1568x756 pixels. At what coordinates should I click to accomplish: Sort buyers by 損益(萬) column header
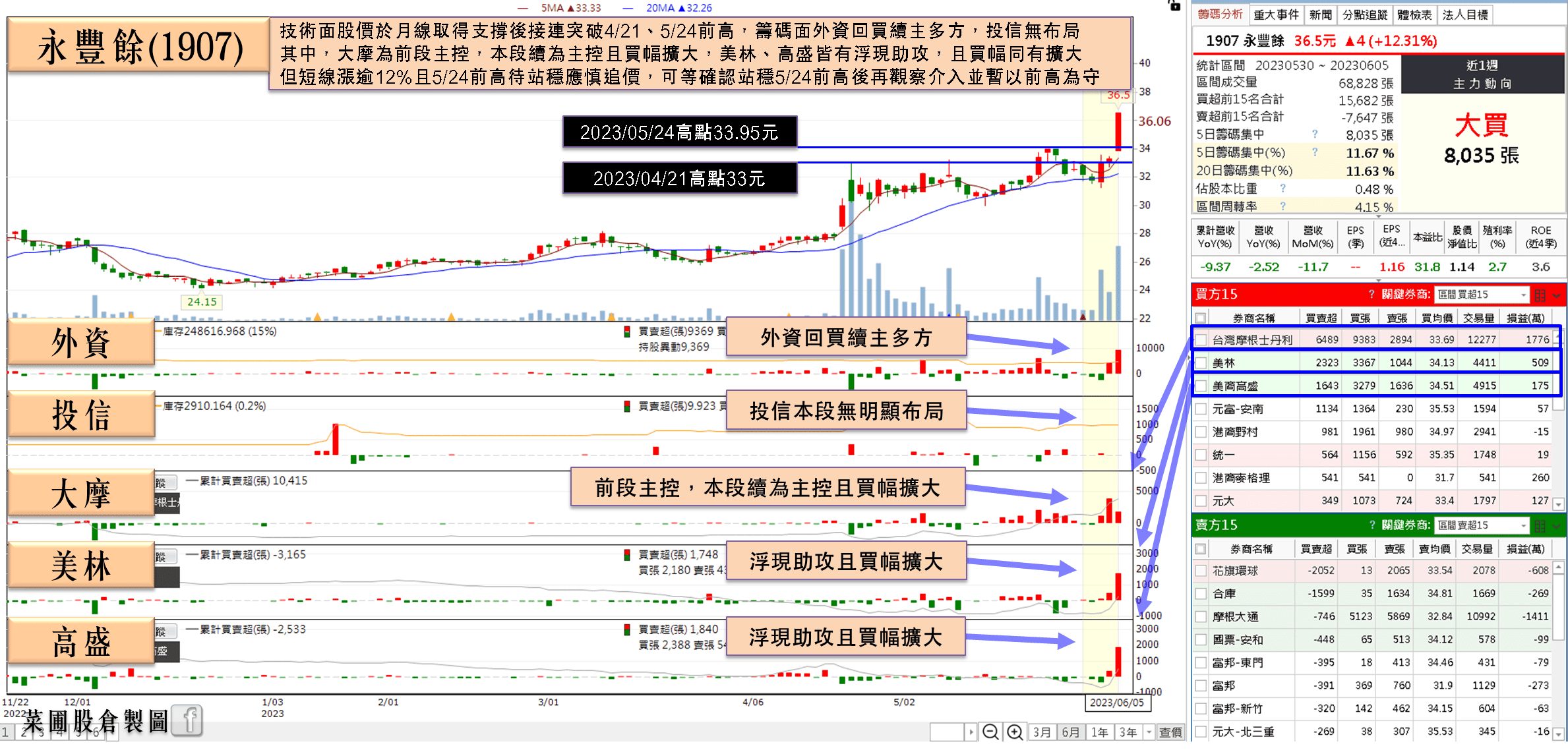pos(1525,318)
